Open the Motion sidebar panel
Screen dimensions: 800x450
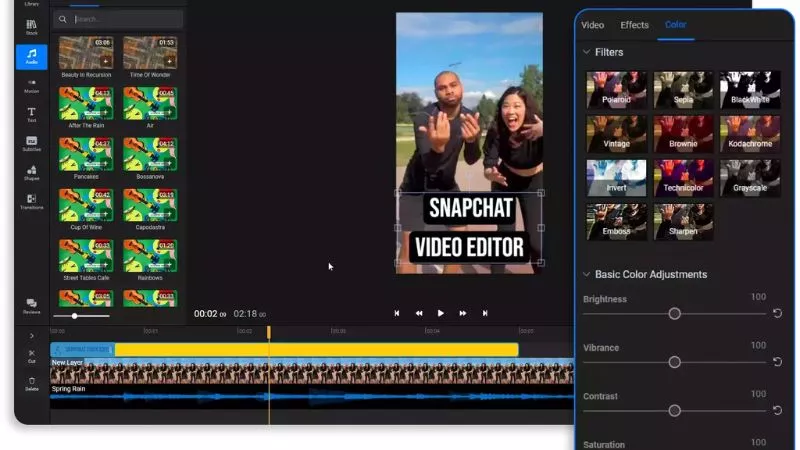pyautogui.click(x=32, y=86)
